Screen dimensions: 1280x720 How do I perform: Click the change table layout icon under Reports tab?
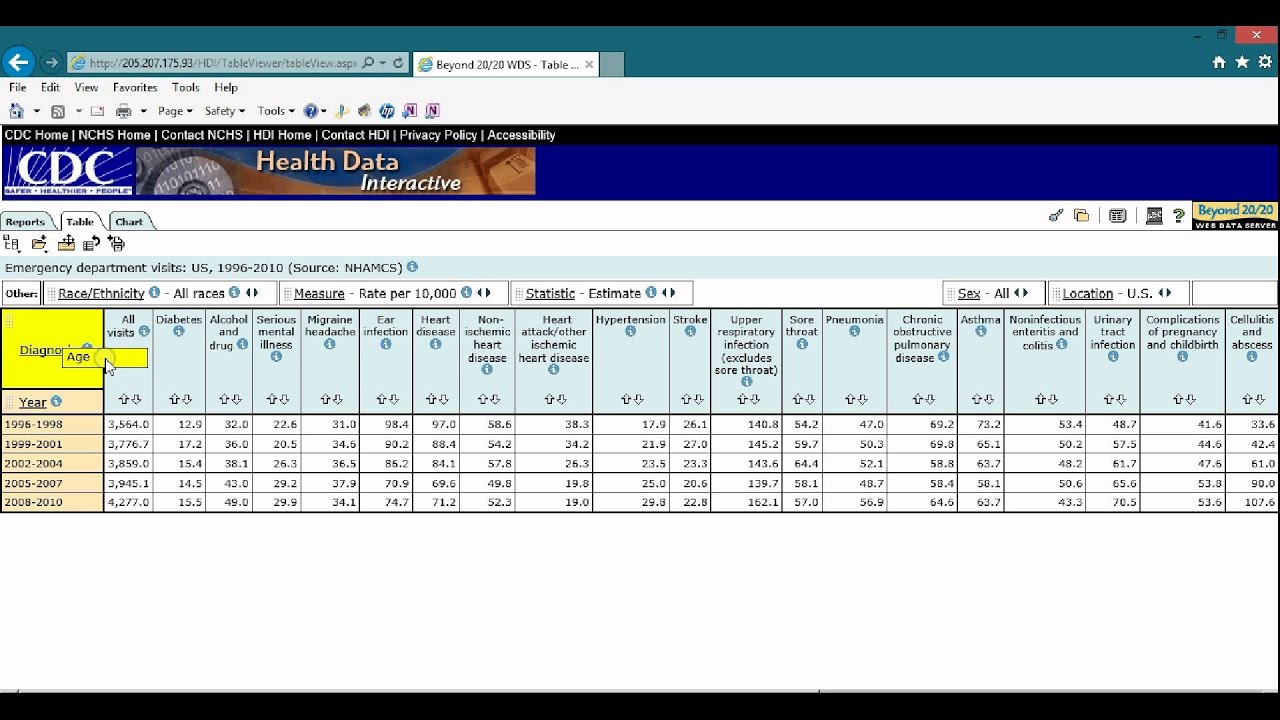12,243
